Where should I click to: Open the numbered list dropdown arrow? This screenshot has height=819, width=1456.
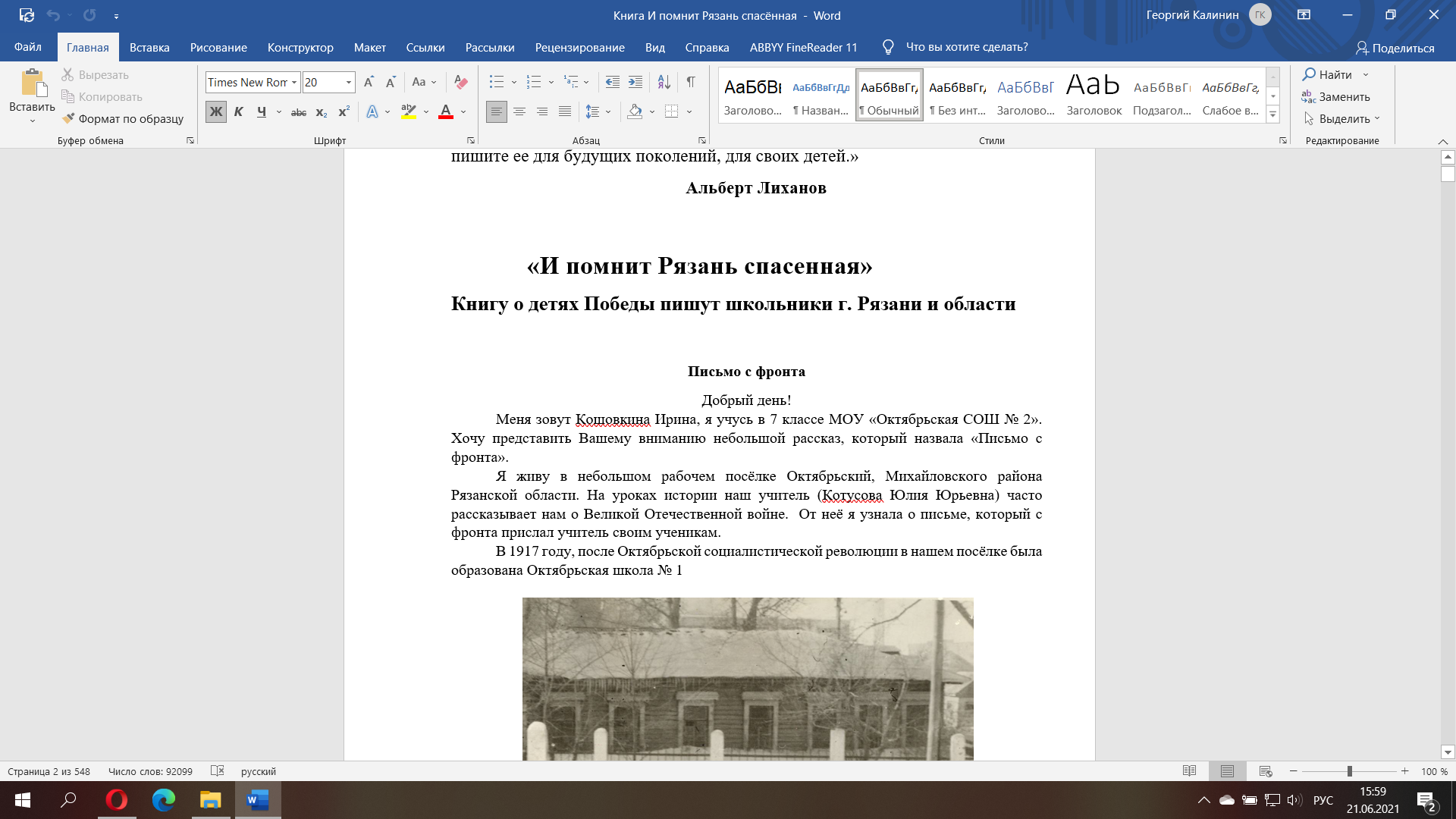[x=551, y=82]
